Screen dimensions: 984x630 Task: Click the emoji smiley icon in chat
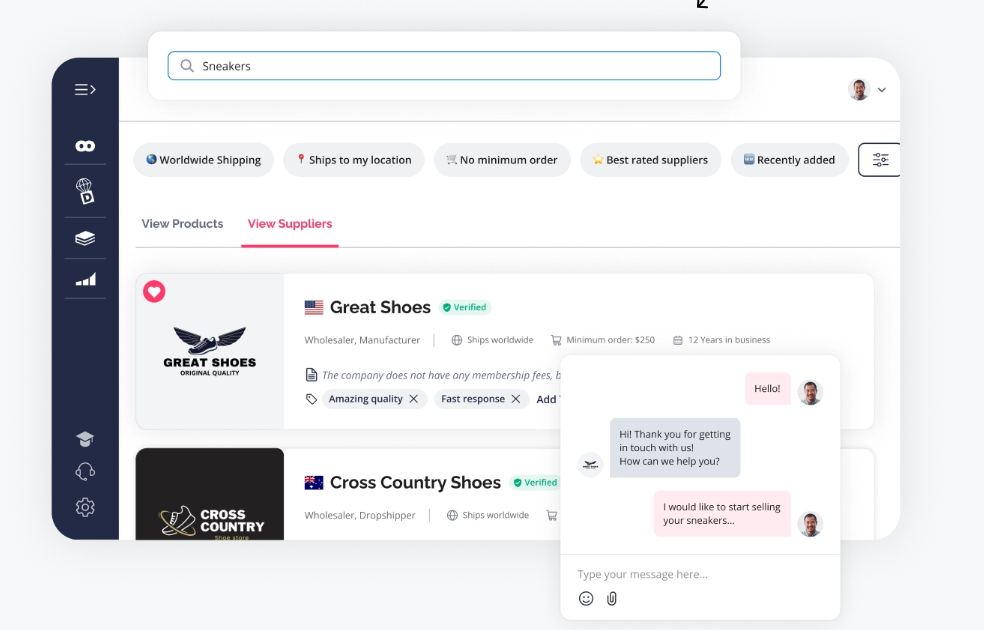point(586,598)
